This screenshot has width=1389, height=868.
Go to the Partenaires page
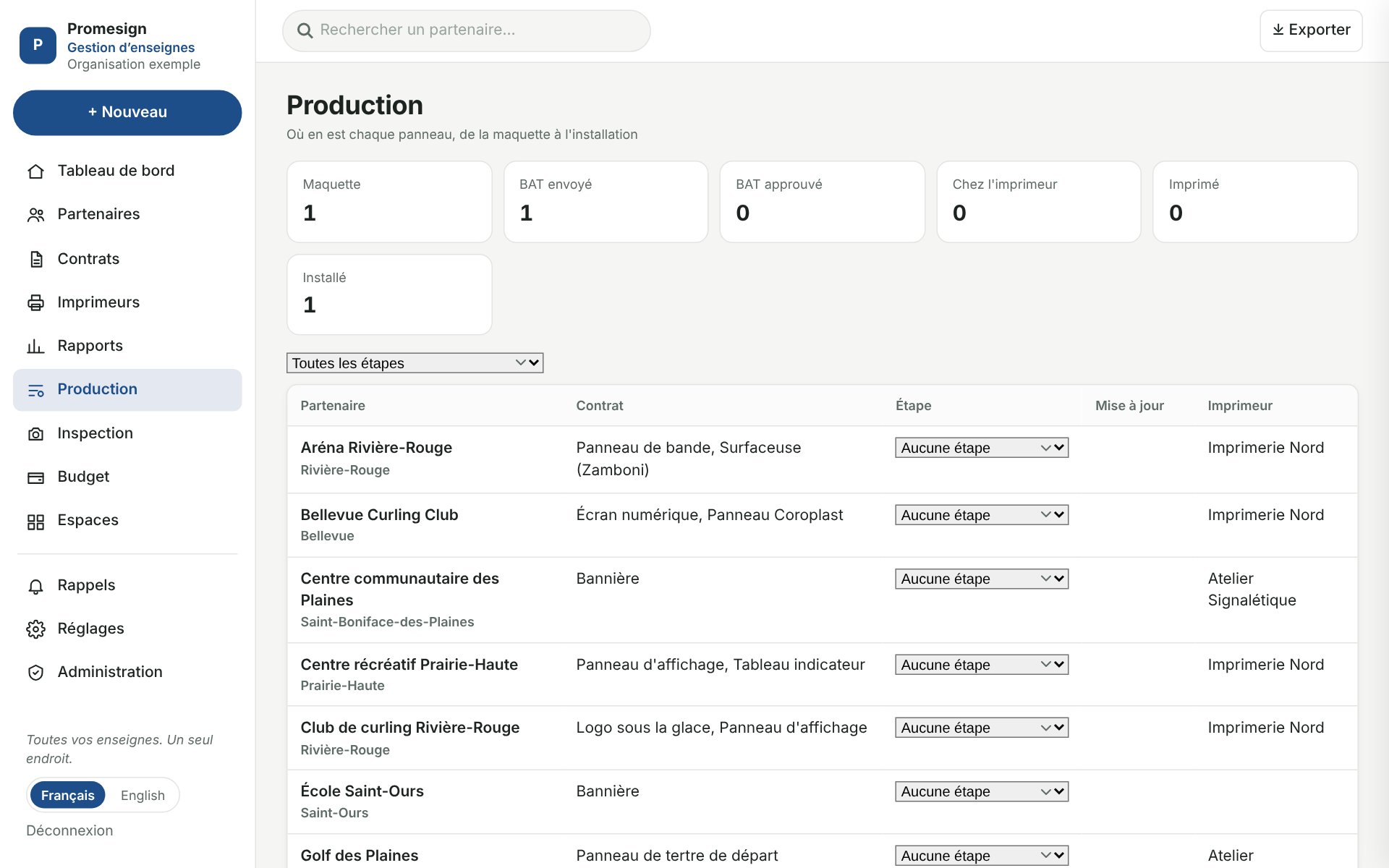[127, 215]
